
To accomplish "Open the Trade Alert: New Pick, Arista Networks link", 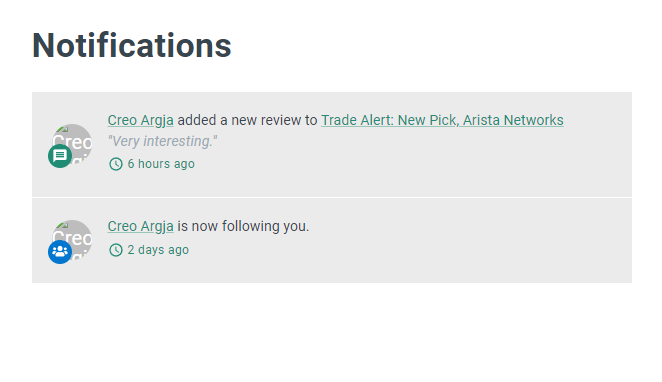I will click(x=442, y=120).
